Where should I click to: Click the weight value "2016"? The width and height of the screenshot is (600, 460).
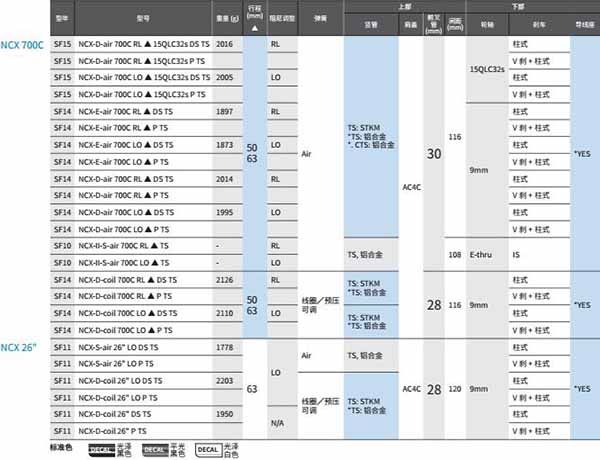tap(224, 44)
